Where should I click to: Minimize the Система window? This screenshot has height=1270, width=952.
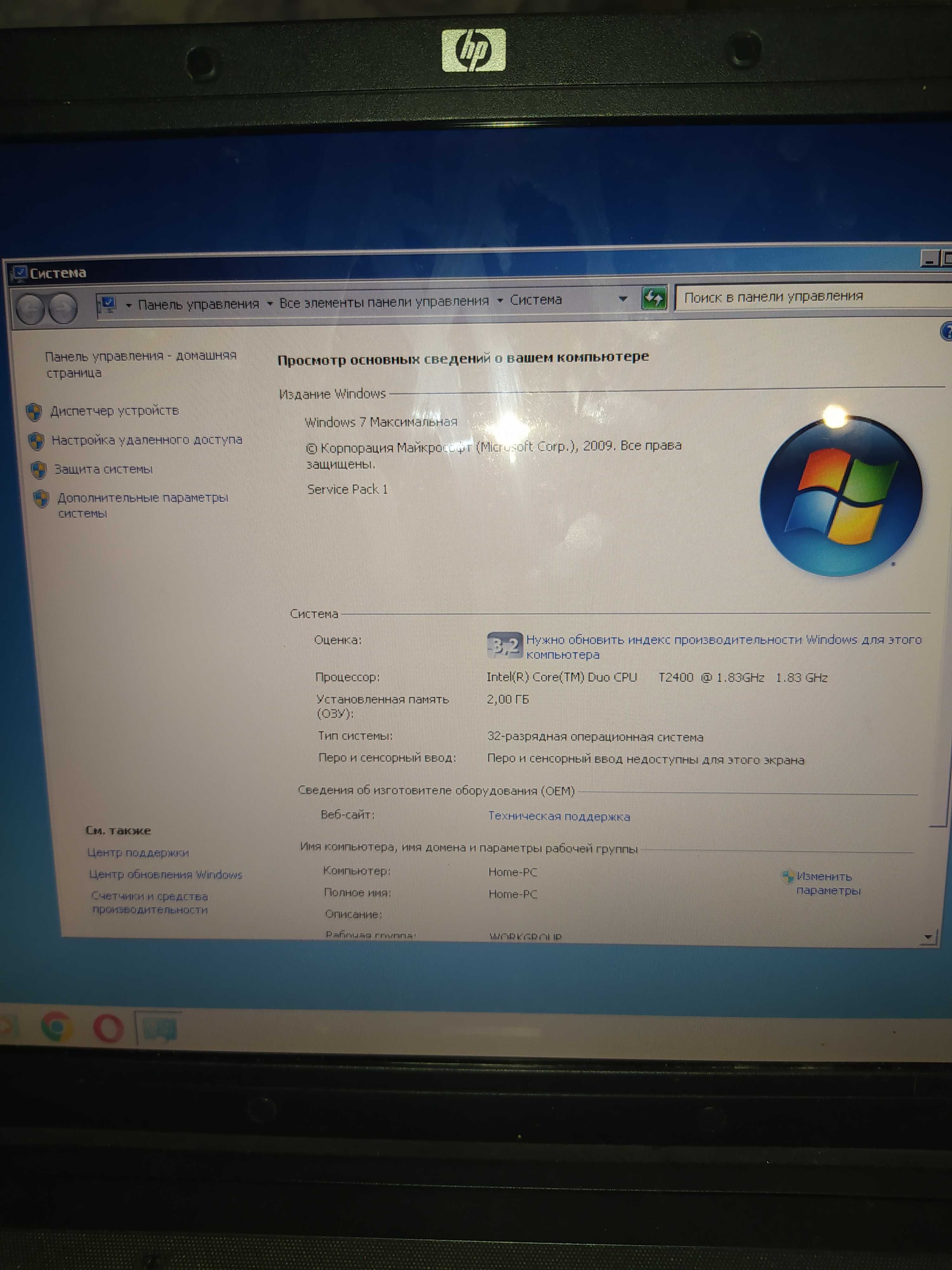click(x=929, y=259)
